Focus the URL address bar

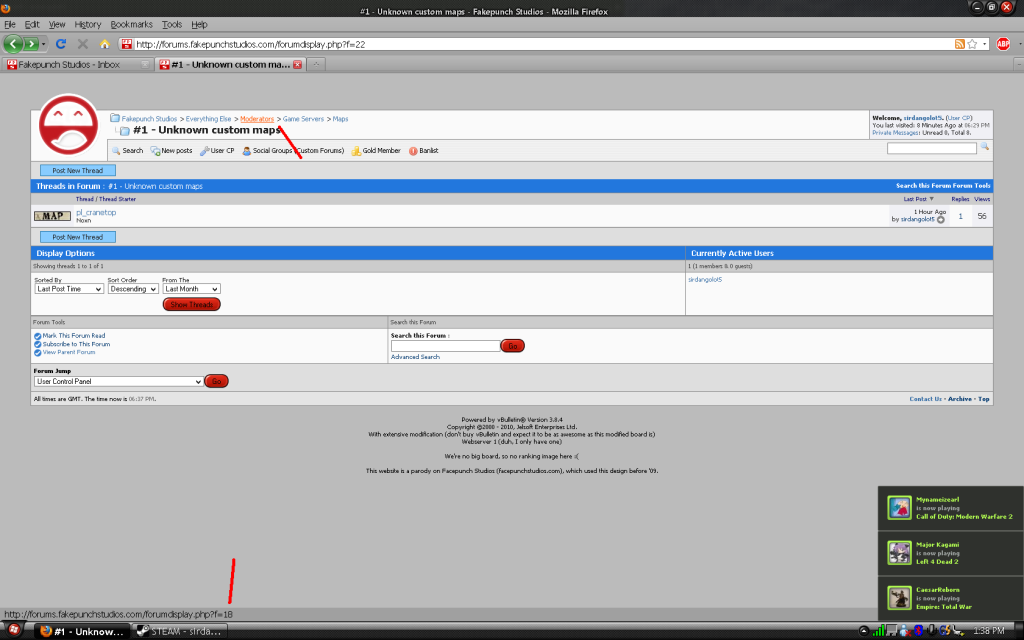click(x=542, y=44)
